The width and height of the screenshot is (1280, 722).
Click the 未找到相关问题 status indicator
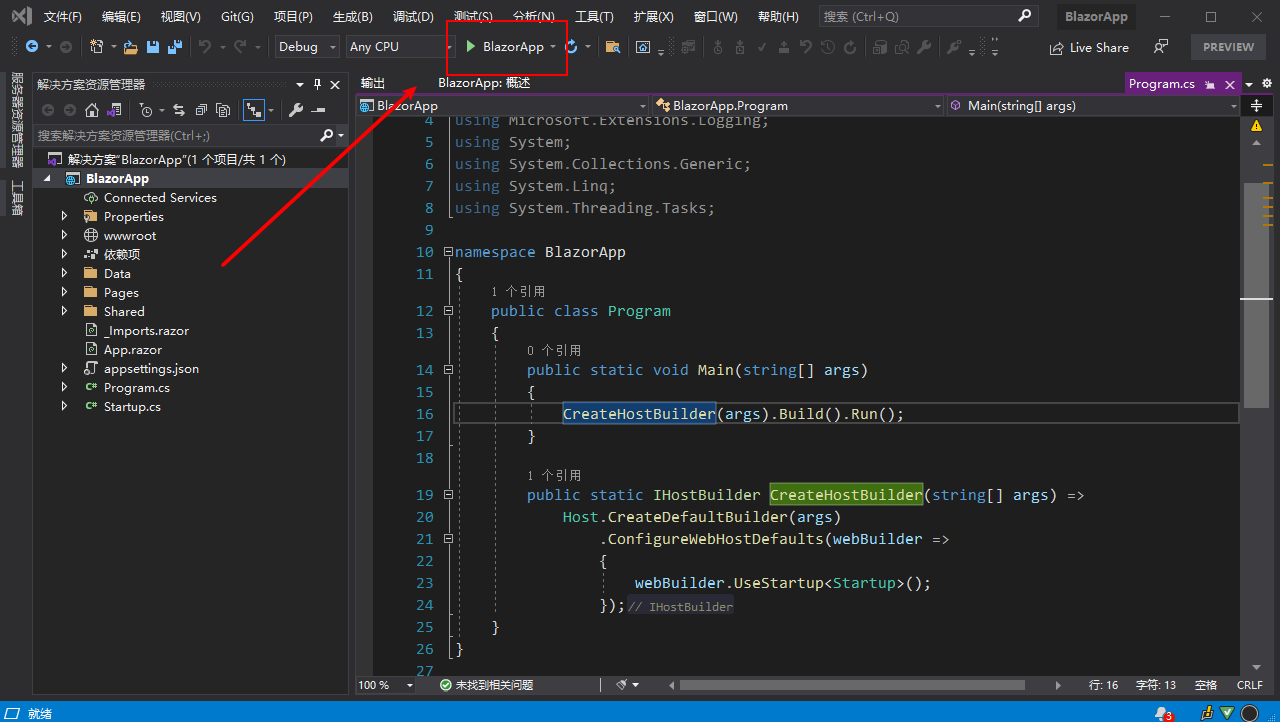tap(486, 685)
